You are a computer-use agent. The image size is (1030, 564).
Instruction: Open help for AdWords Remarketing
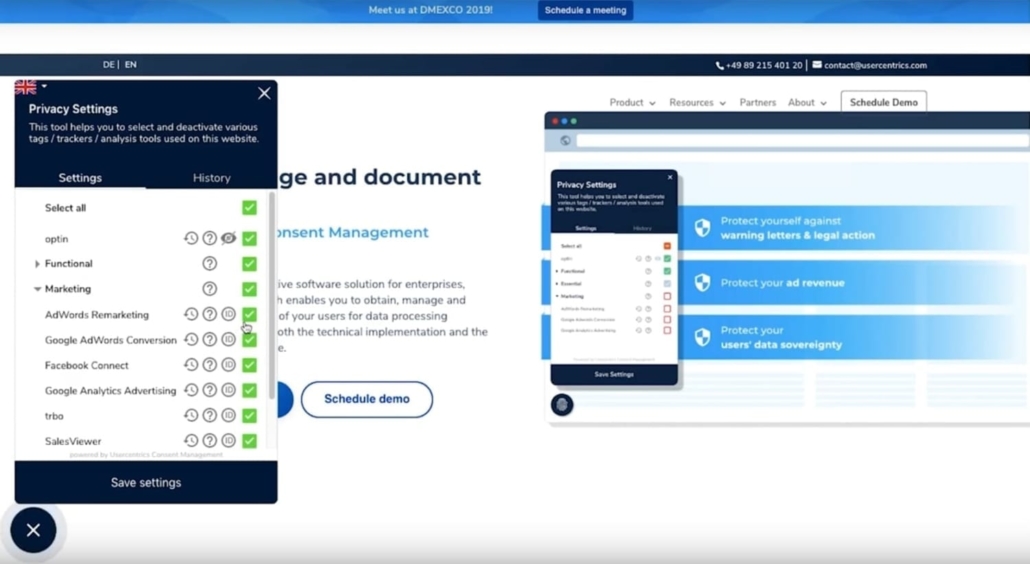click(x=210, y=315)
